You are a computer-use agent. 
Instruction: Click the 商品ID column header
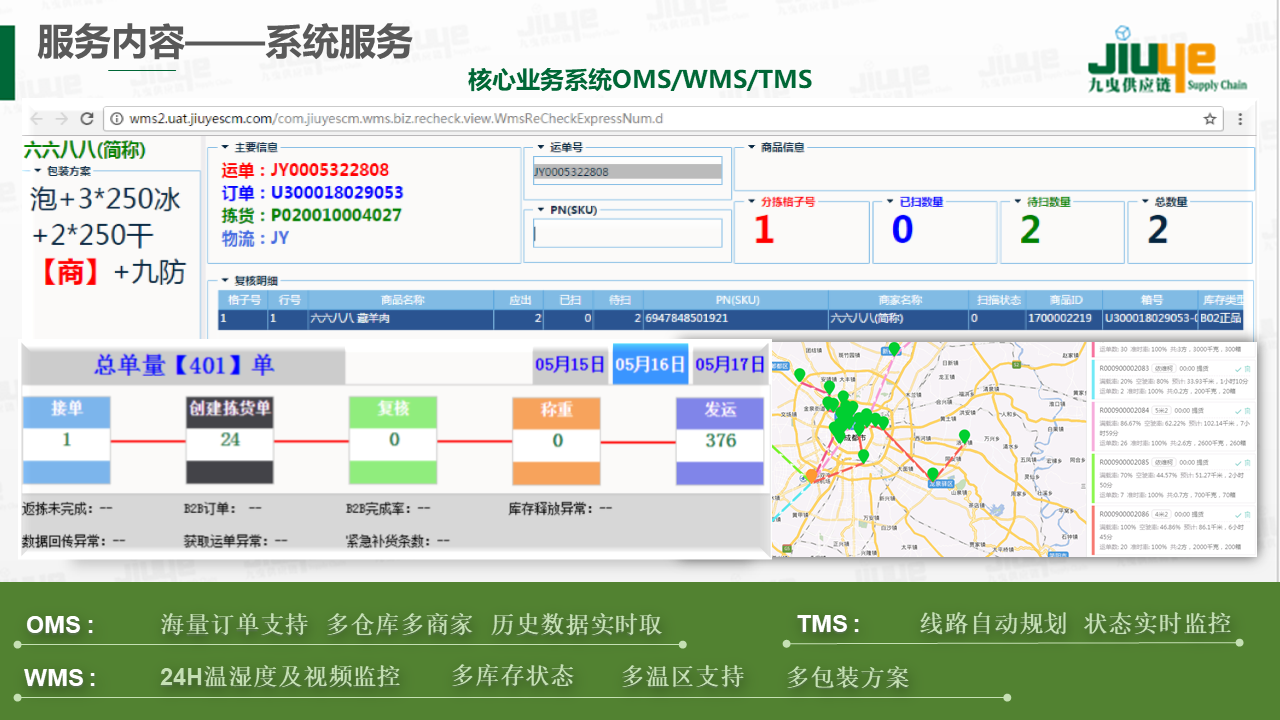1063,300
